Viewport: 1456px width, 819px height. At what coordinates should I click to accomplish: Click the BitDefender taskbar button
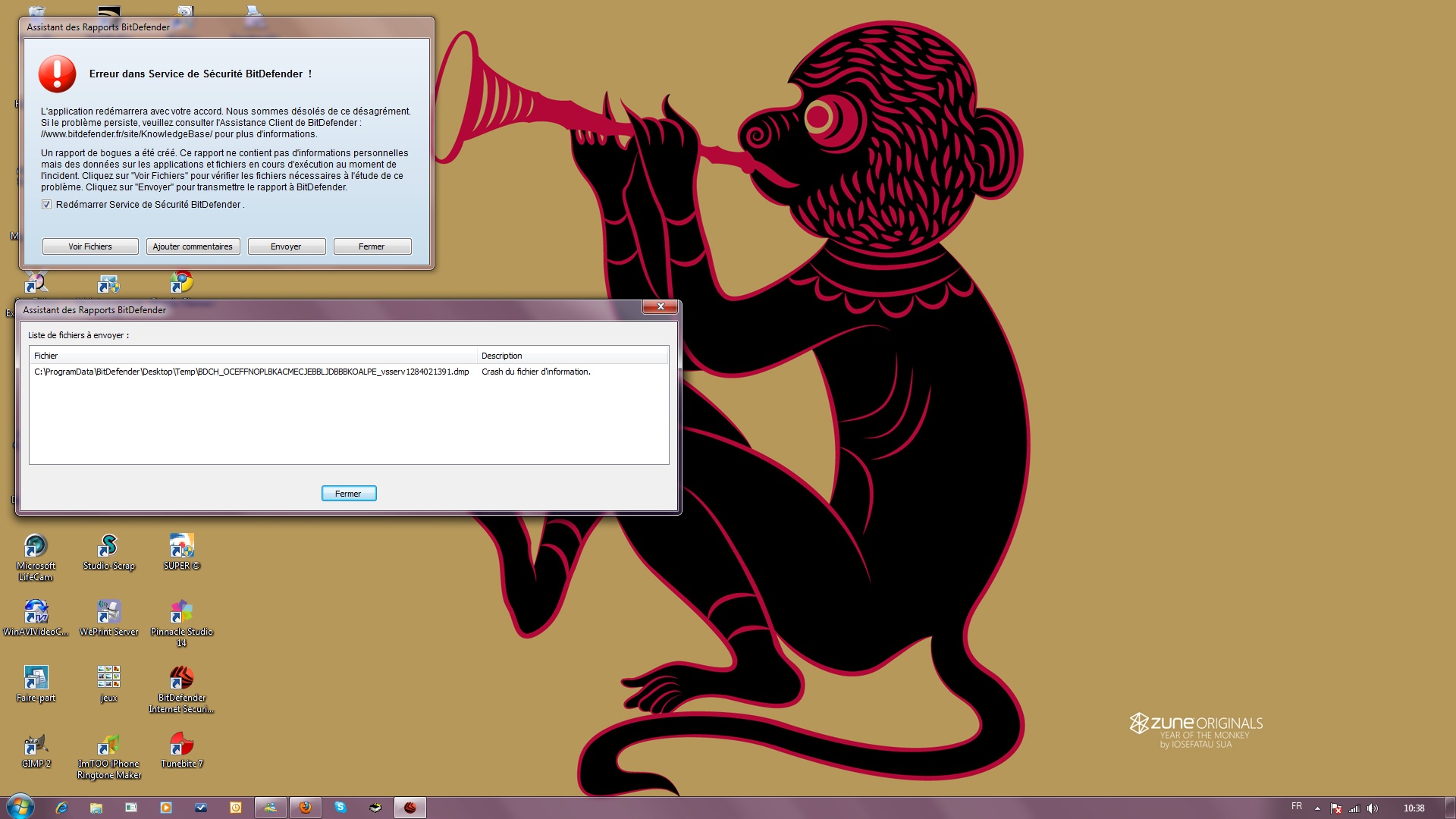pos(410,808)
